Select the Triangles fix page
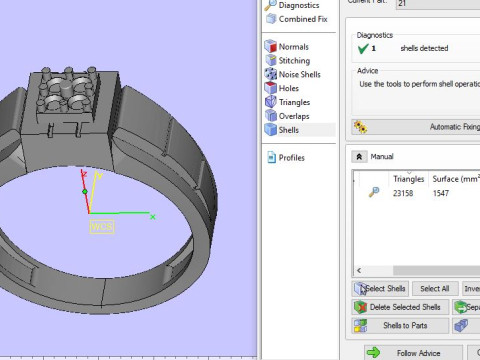480x360 pixels. click(x=287, y=102)
